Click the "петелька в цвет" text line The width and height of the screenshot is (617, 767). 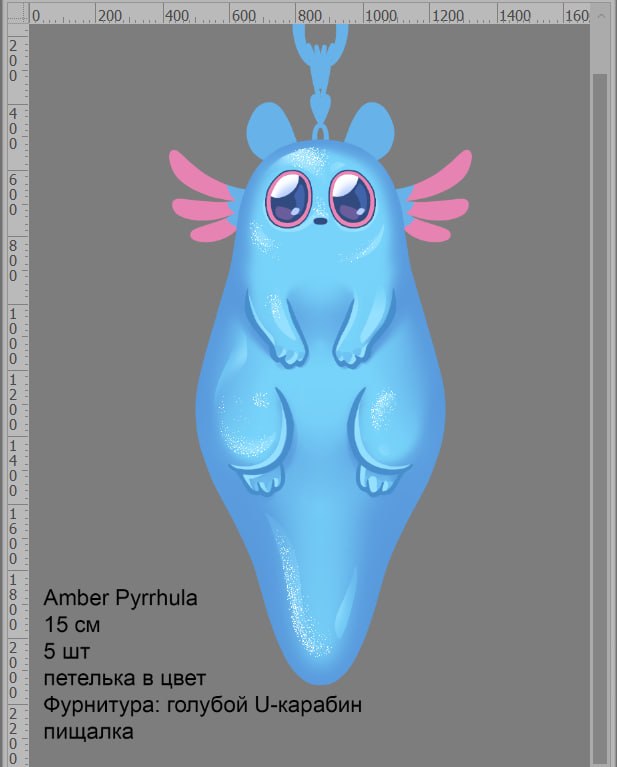coord(125,678)
